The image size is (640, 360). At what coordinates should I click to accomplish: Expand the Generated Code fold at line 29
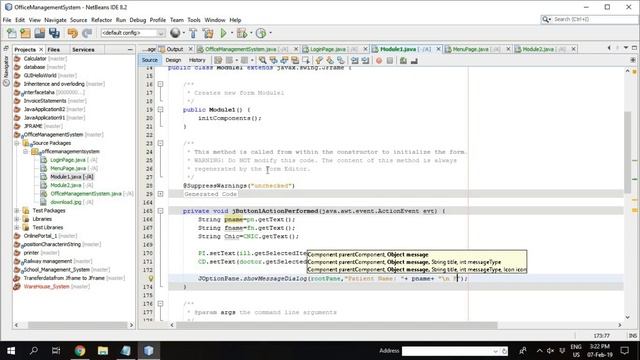click(160, 194)
